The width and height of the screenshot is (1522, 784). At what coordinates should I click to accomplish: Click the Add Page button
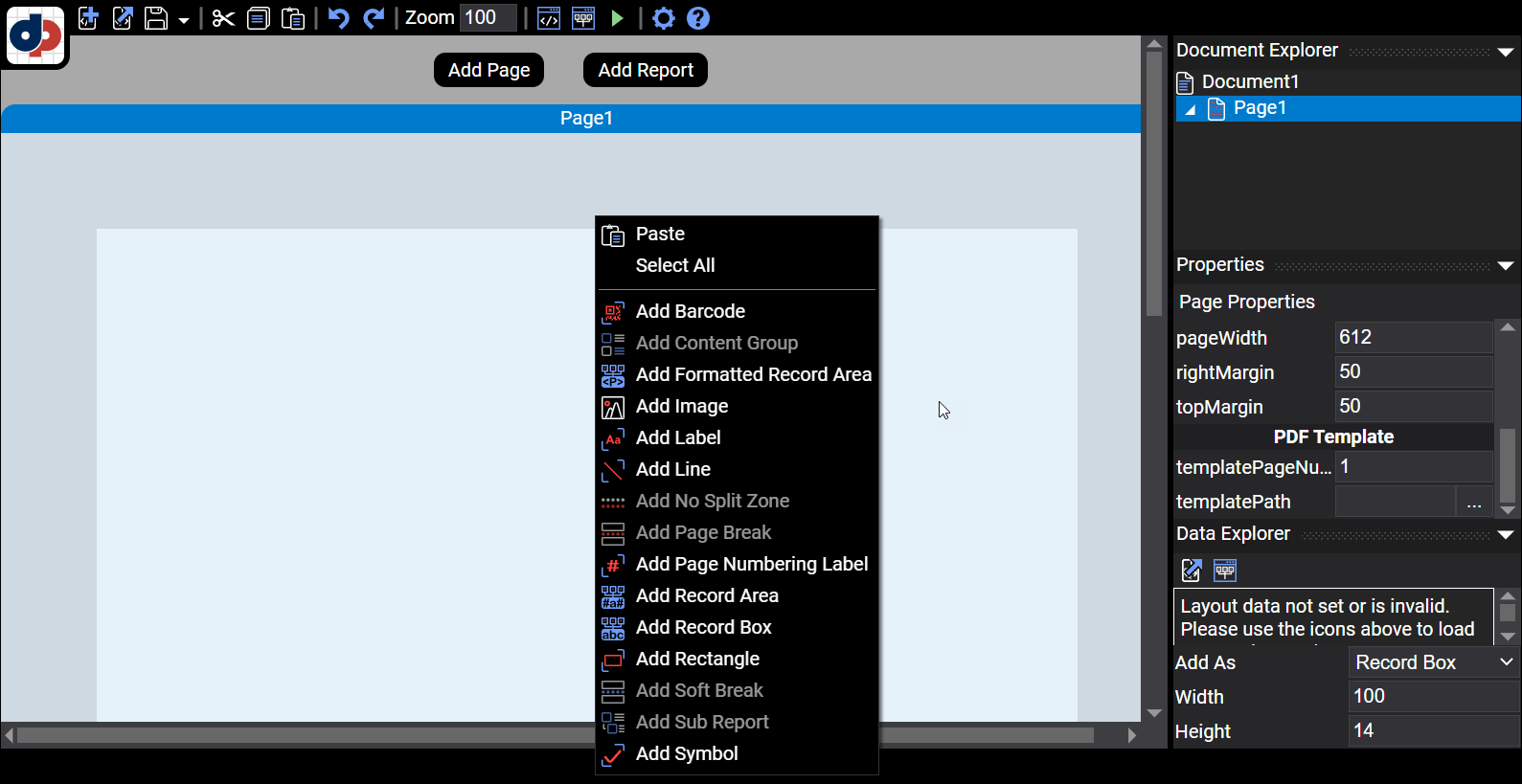click(488, 70)
